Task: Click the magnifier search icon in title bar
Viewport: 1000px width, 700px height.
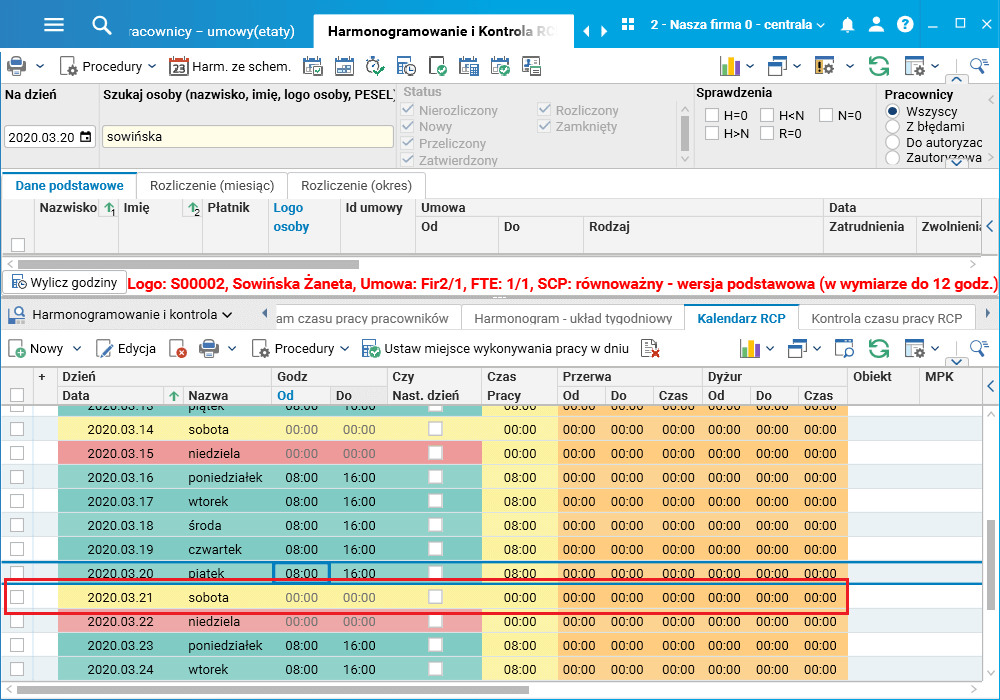Action: [x=102, y=26]
